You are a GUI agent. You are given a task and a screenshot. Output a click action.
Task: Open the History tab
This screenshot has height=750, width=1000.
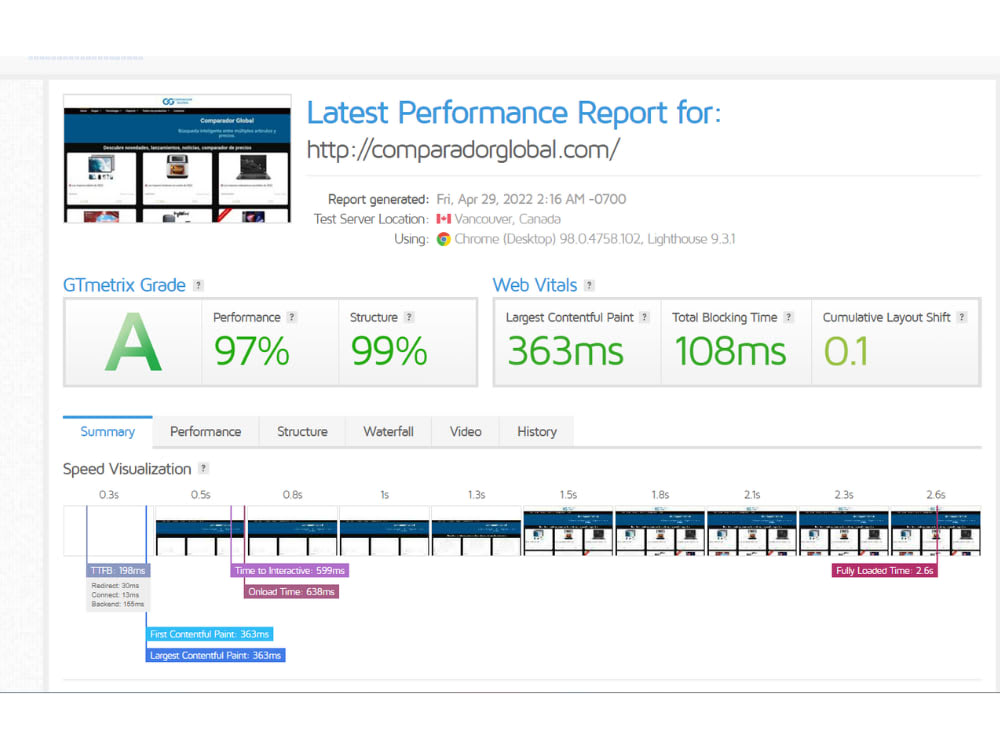point(537,432)
